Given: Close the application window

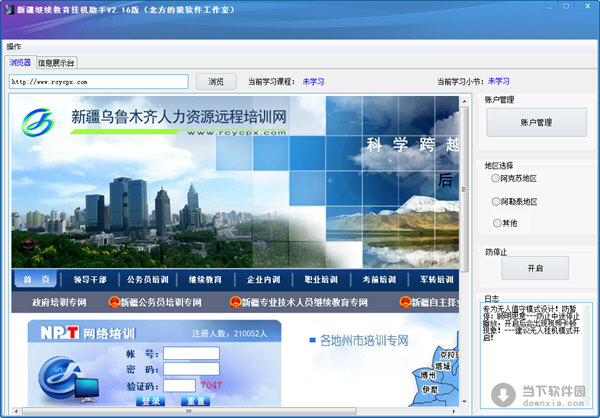Looking at the screenshot, I should [587, 6].
